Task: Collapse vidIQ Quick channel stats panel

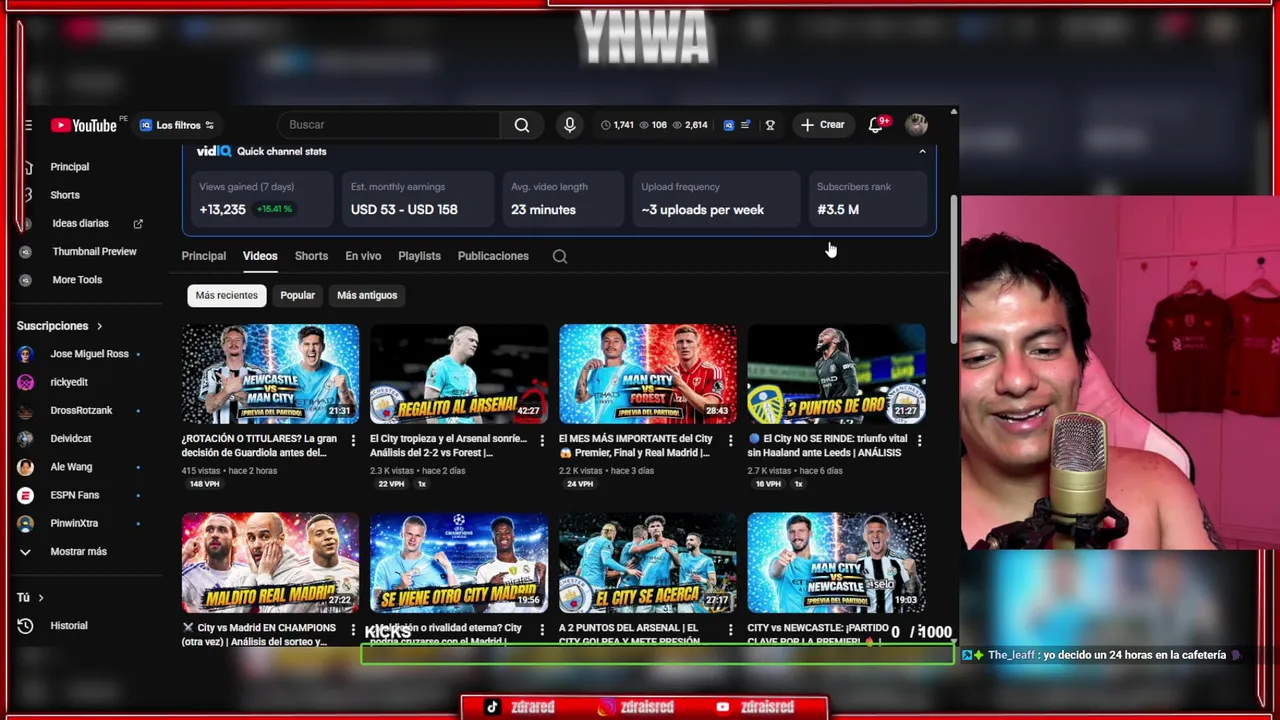Action: [x=922, y=151]
